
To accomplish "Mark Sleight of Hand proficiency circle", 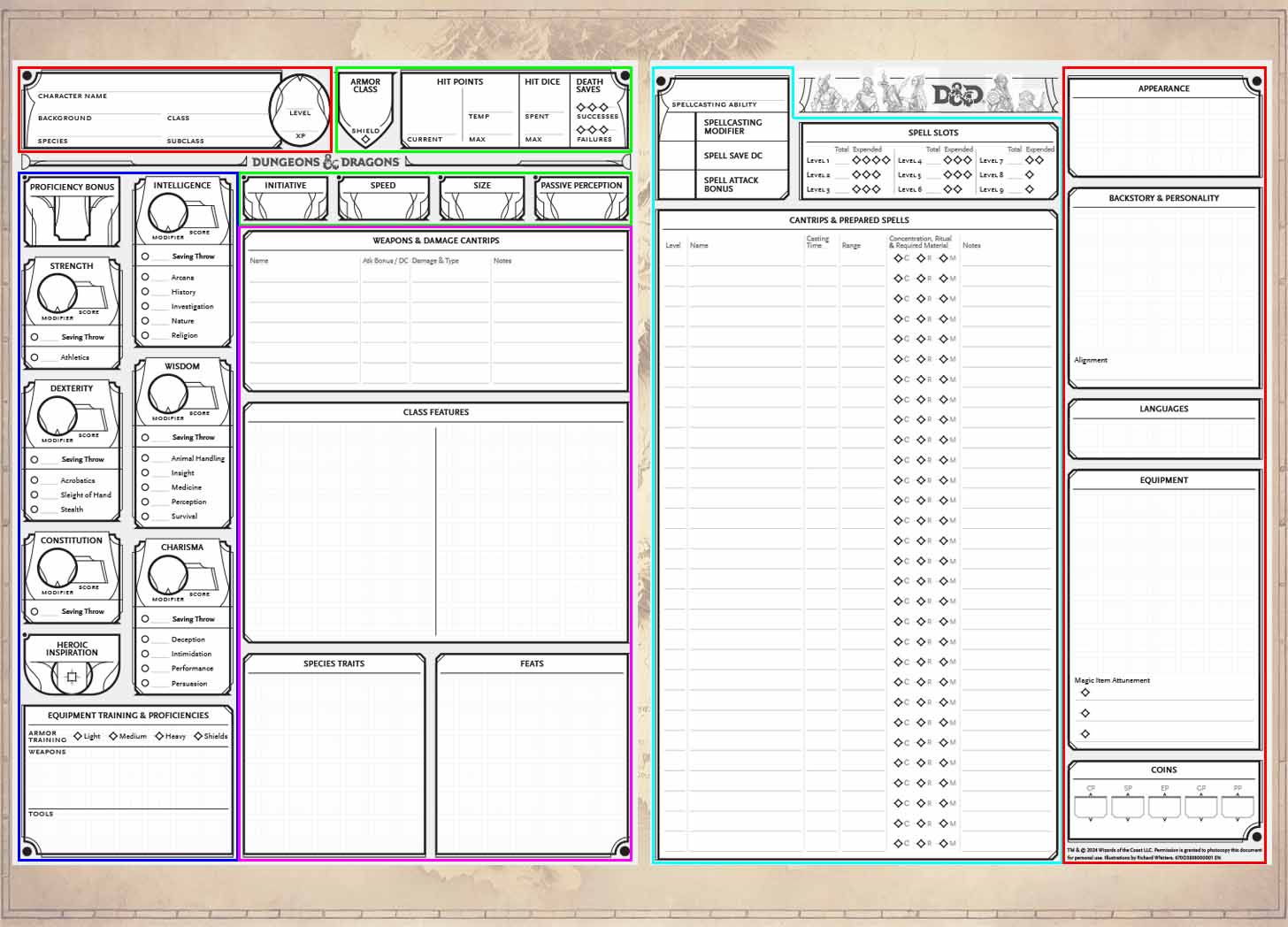I will [34, 494].
